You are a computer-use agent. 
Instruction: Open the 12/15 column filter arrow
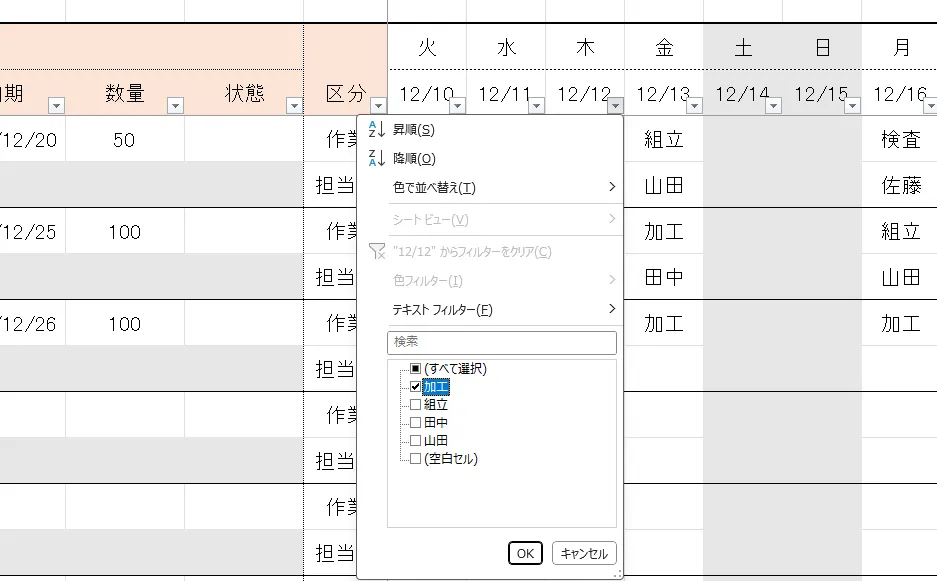(853, 103)
